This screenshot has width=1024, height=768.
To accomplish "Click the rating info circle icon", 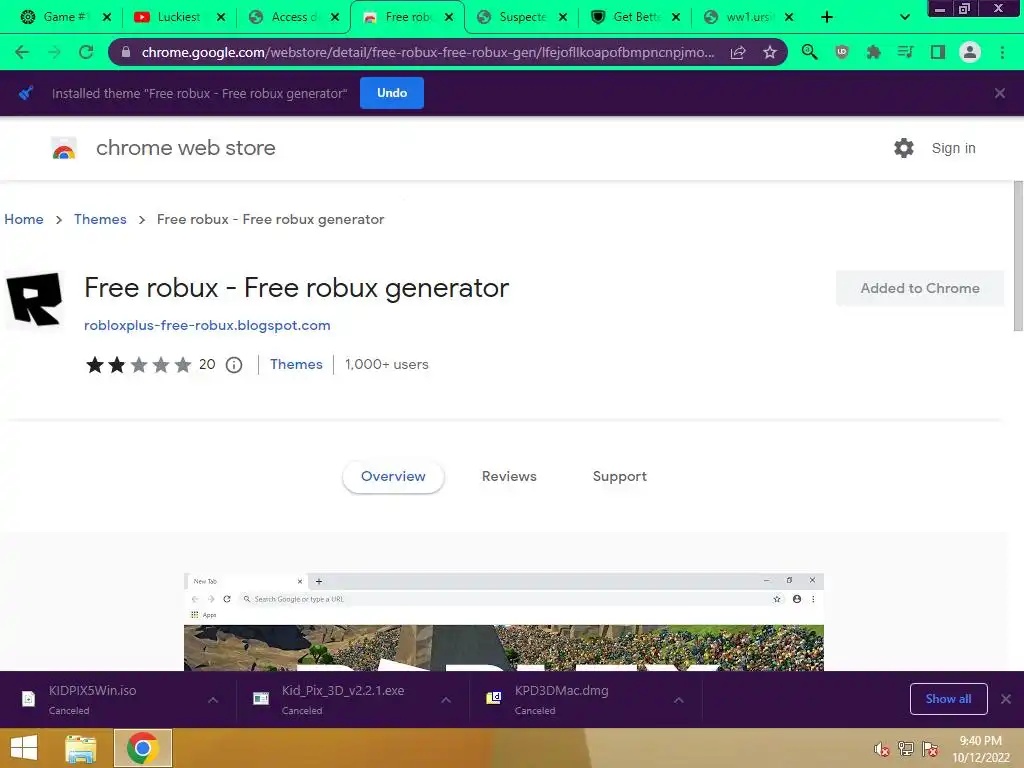I will 234,365.
